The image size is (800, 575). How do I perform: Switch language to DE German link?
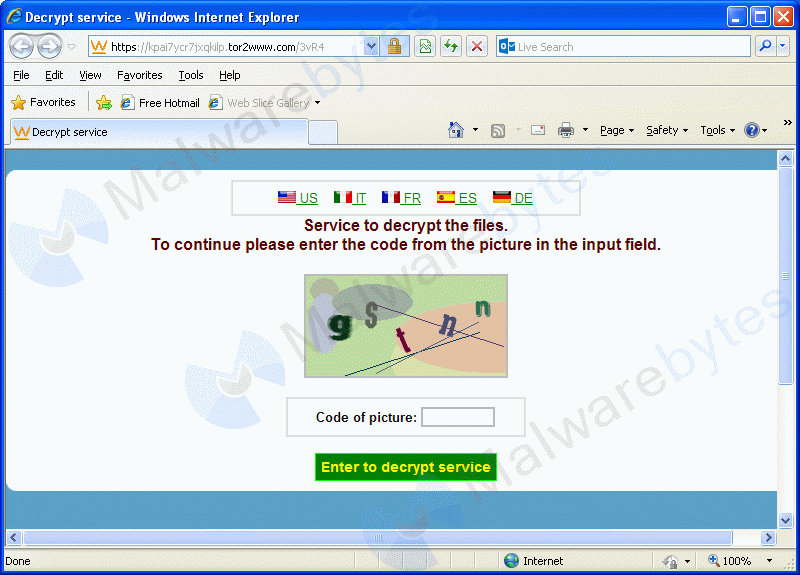pyautogui.click(x=513, y=198)
